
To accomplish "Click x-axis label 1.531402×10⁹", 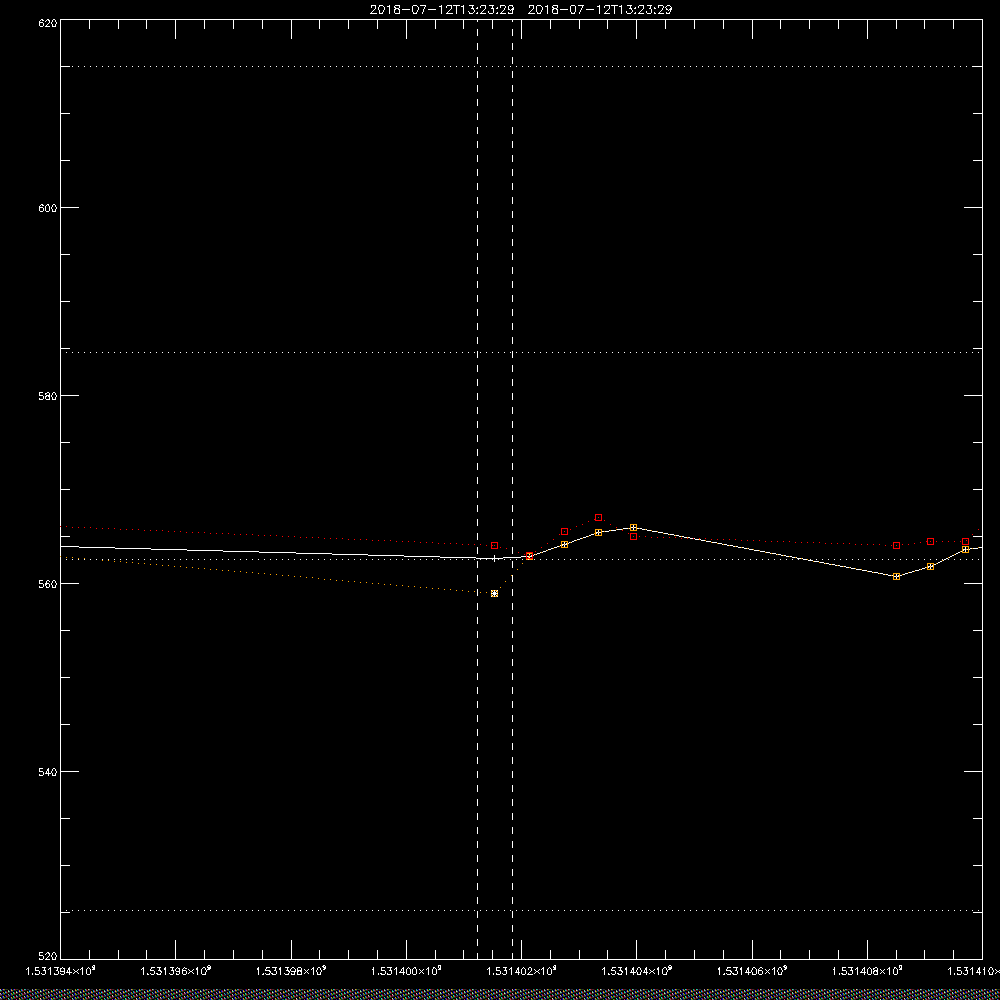I will pyautogui.click(x=522, y=971).
